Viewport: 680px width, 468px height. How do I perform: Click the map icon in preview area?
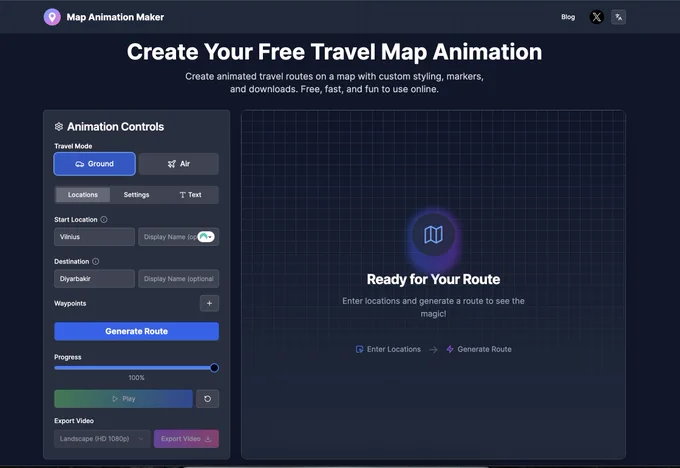click(x=433, y=235)
